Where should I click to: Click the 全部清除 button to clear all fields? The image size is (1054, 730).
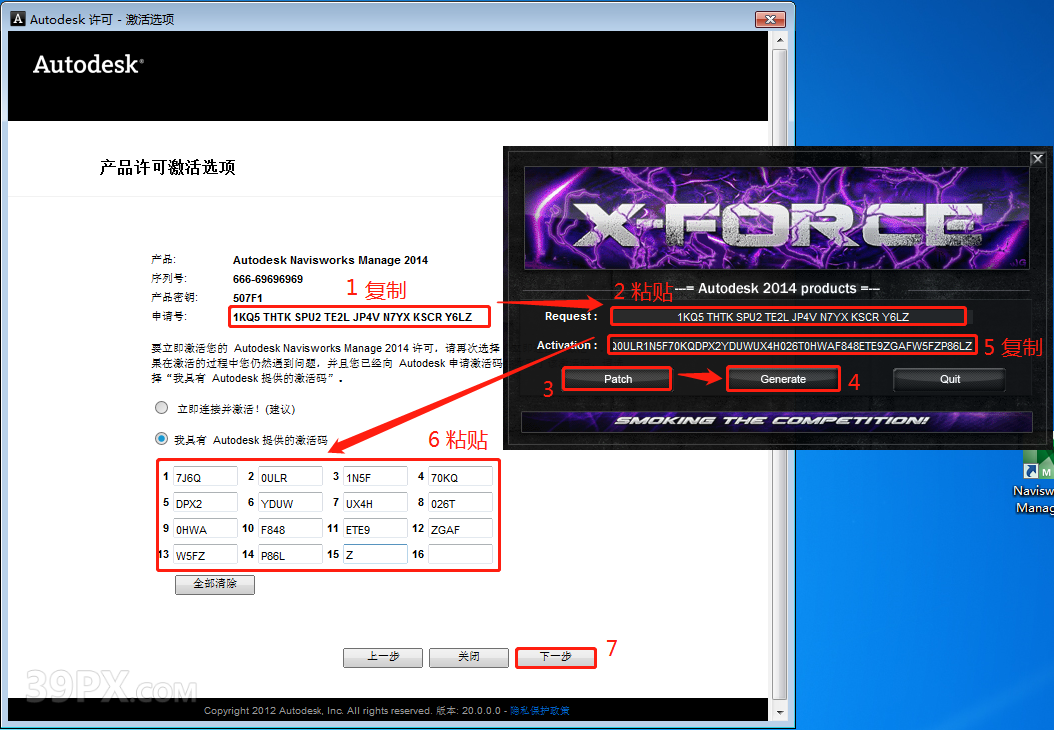pyautogui.click(x=214, y=584)
